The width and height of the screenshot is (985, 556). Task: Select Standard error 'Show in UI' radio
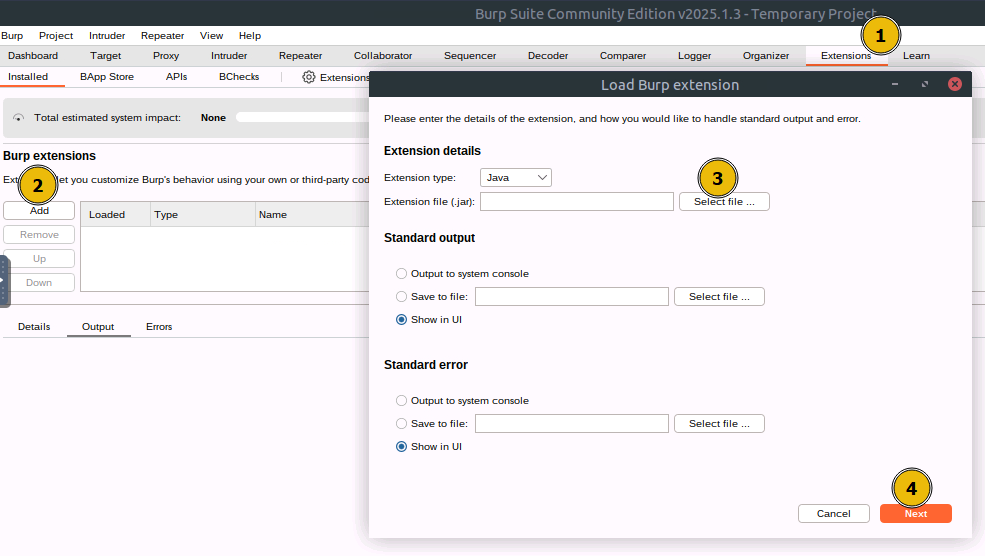(x=401, y=447)
